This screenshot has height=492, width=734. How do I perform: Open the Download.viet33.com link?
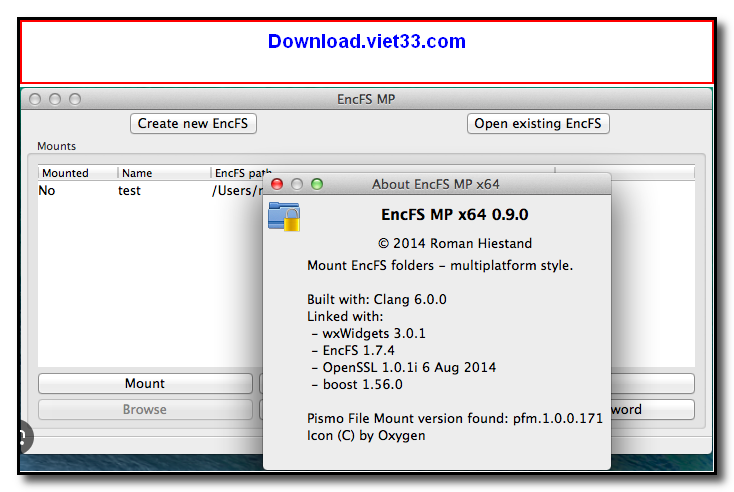pos(366,41)
